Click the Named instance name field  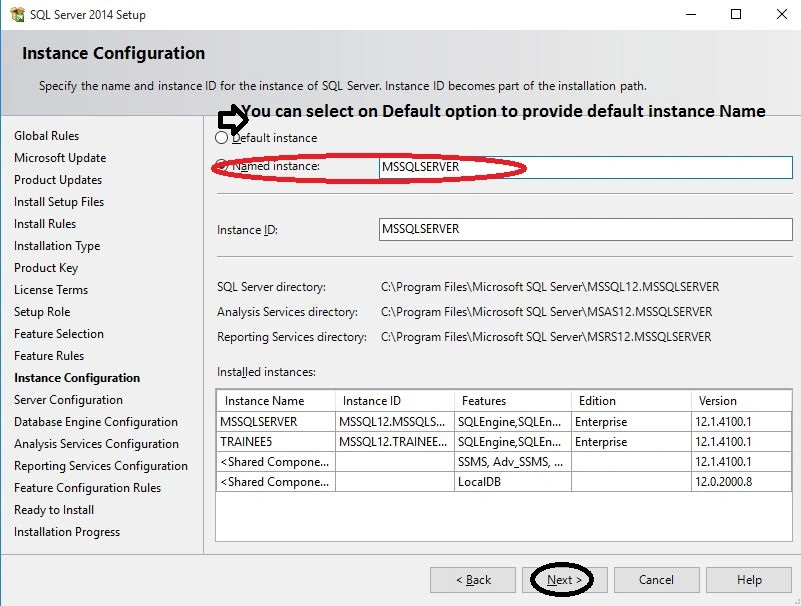[585, 167]
